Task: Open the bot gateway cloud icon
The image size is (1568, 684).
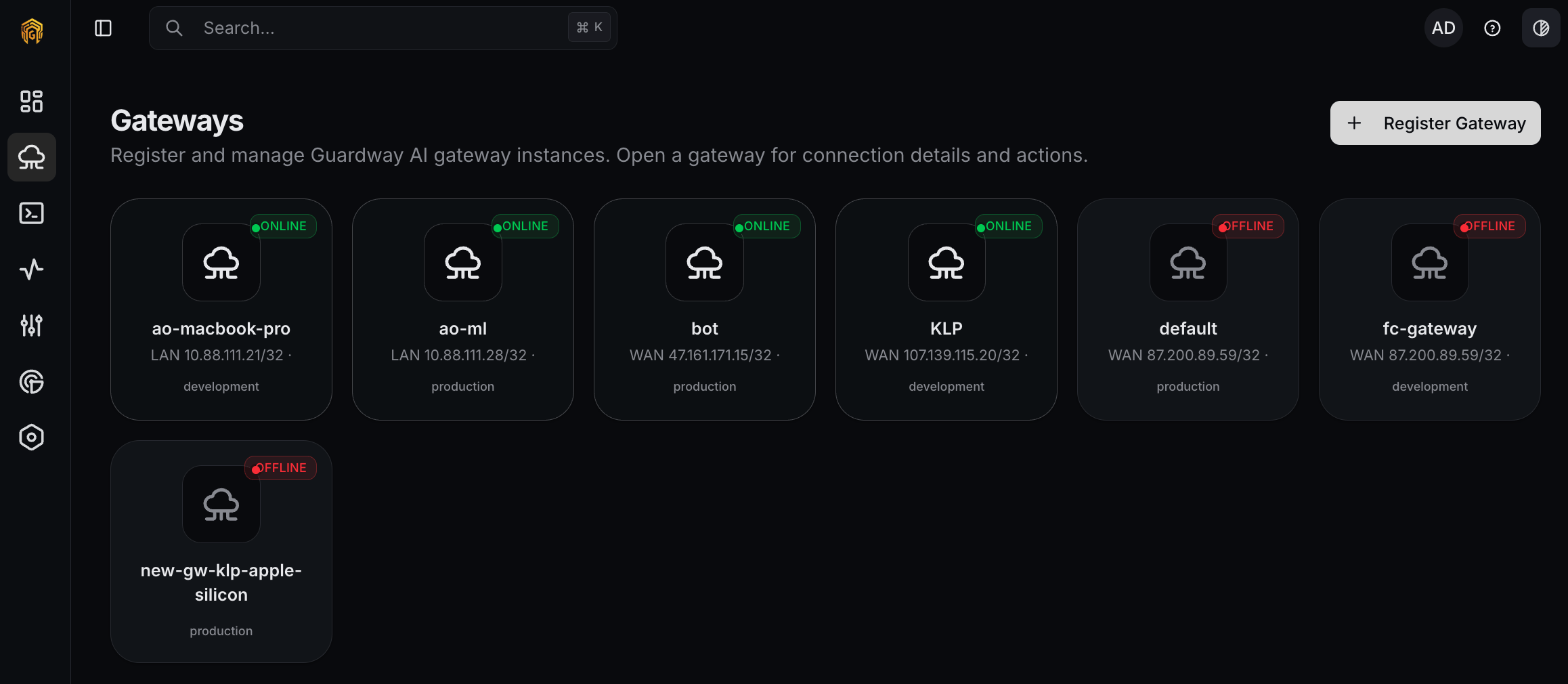Action: [x=705, y=263]
